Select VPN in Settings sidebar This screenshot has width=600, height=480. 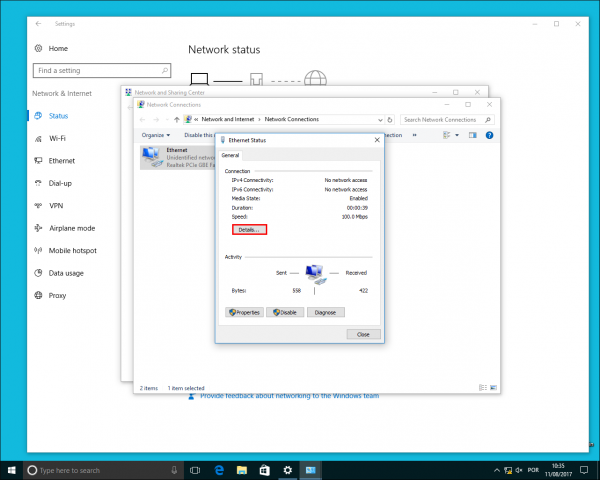pyautogui.click(x=56, y=206)
